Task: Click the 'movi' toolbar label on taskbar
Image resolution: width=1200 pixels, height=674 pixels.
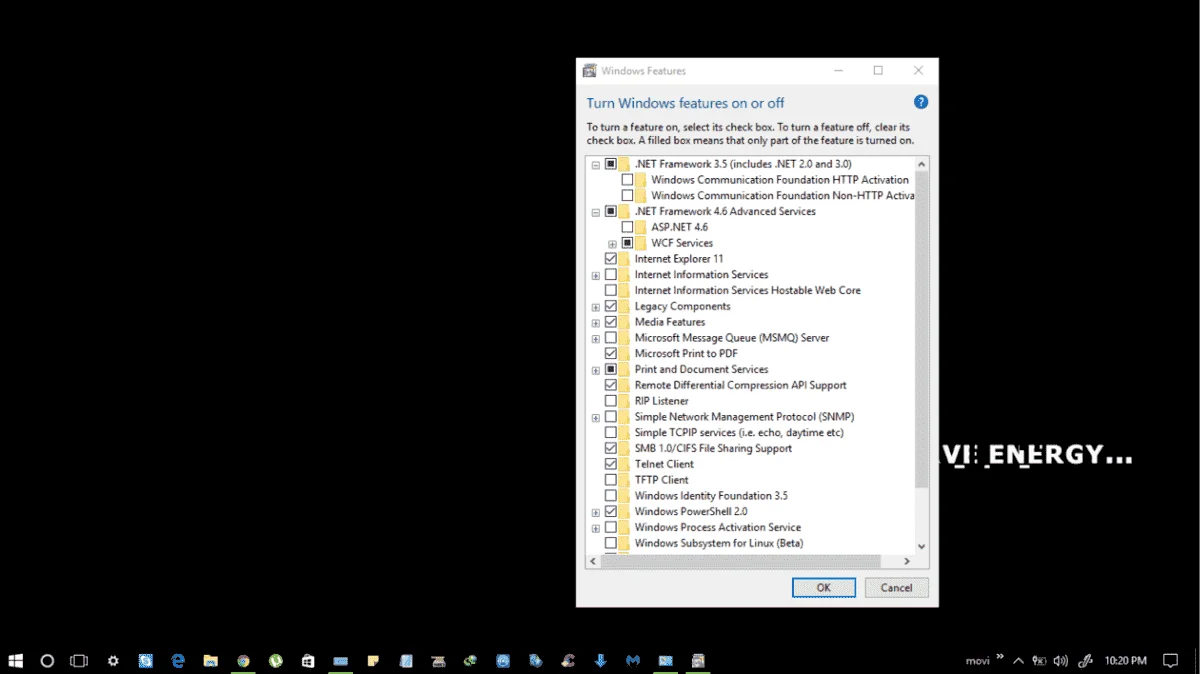Action: (977, 661)
